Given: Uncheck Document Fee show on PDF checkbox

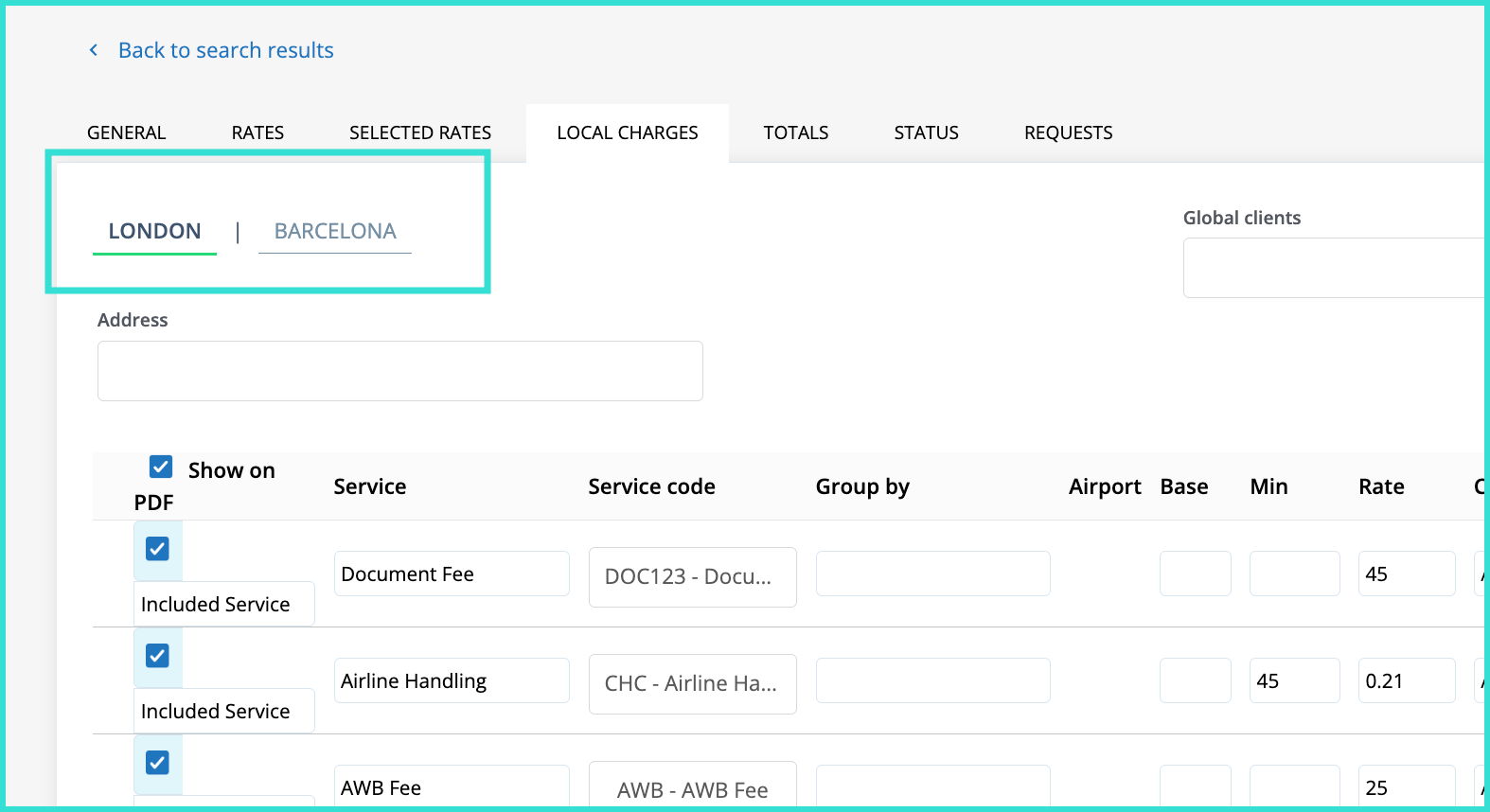Looking at the screenshot, I should (x=157, y=549).
